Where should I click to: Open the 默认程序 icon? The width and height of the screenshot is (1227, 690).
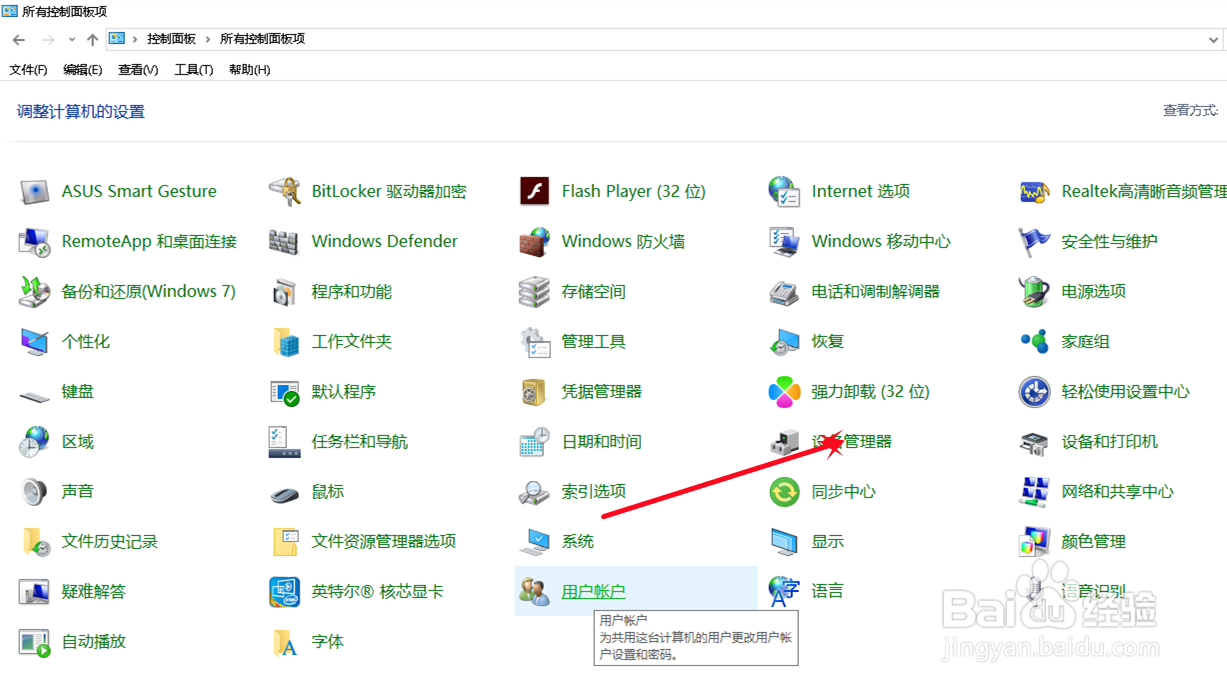click(285, 391)
